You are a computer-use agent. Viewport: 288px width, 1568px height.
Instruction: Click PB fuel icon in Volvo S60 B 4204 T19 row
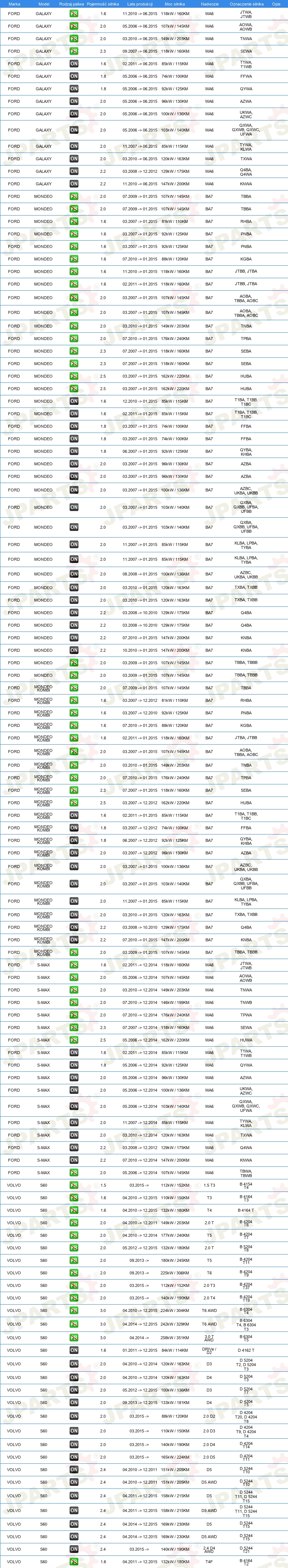tap(74, 1298)
